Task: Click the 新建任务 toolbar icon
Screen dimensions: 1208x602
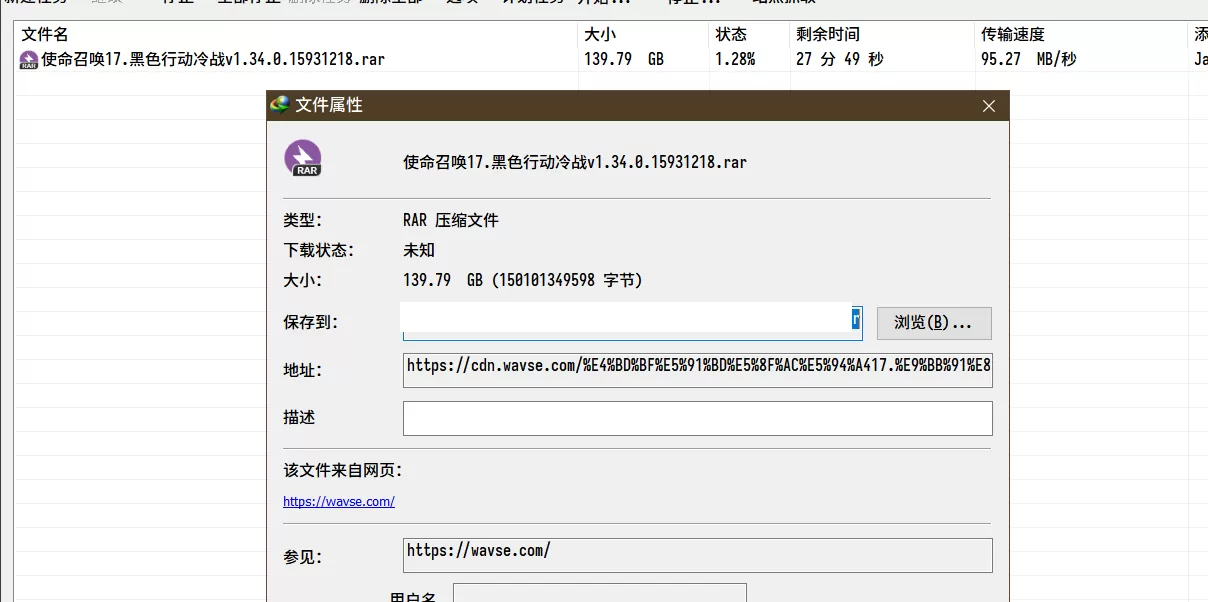Action: 28,4
